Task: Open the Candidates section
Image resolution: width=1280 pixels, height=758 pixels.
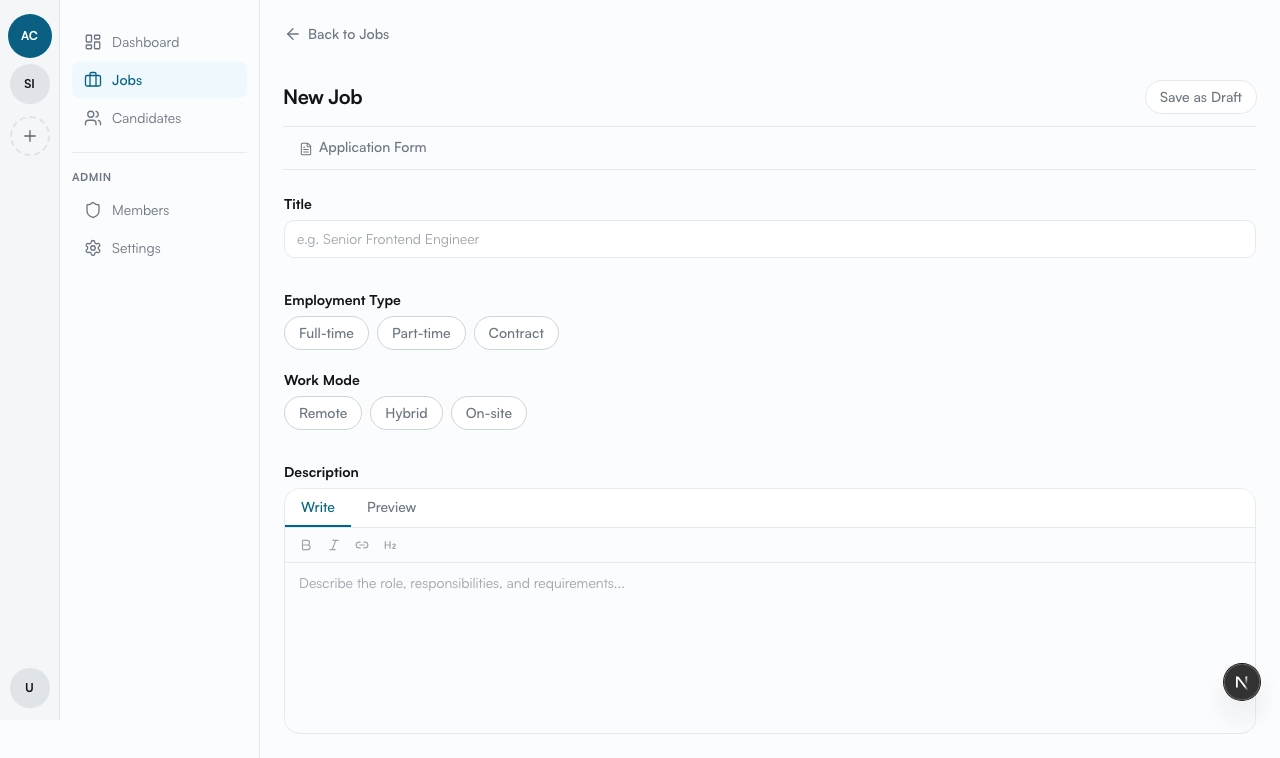Action: [x=159, y=118]
